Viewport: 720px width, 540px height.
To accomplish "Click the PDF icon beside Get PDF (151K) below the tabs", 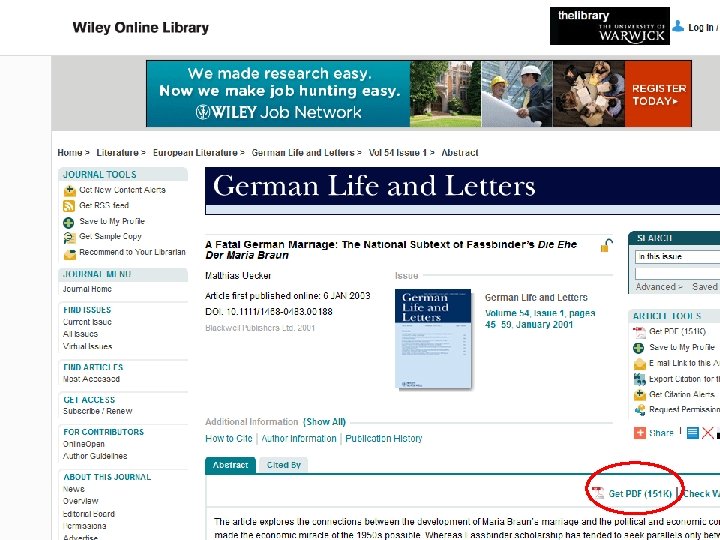I will [x=598, y=493].
